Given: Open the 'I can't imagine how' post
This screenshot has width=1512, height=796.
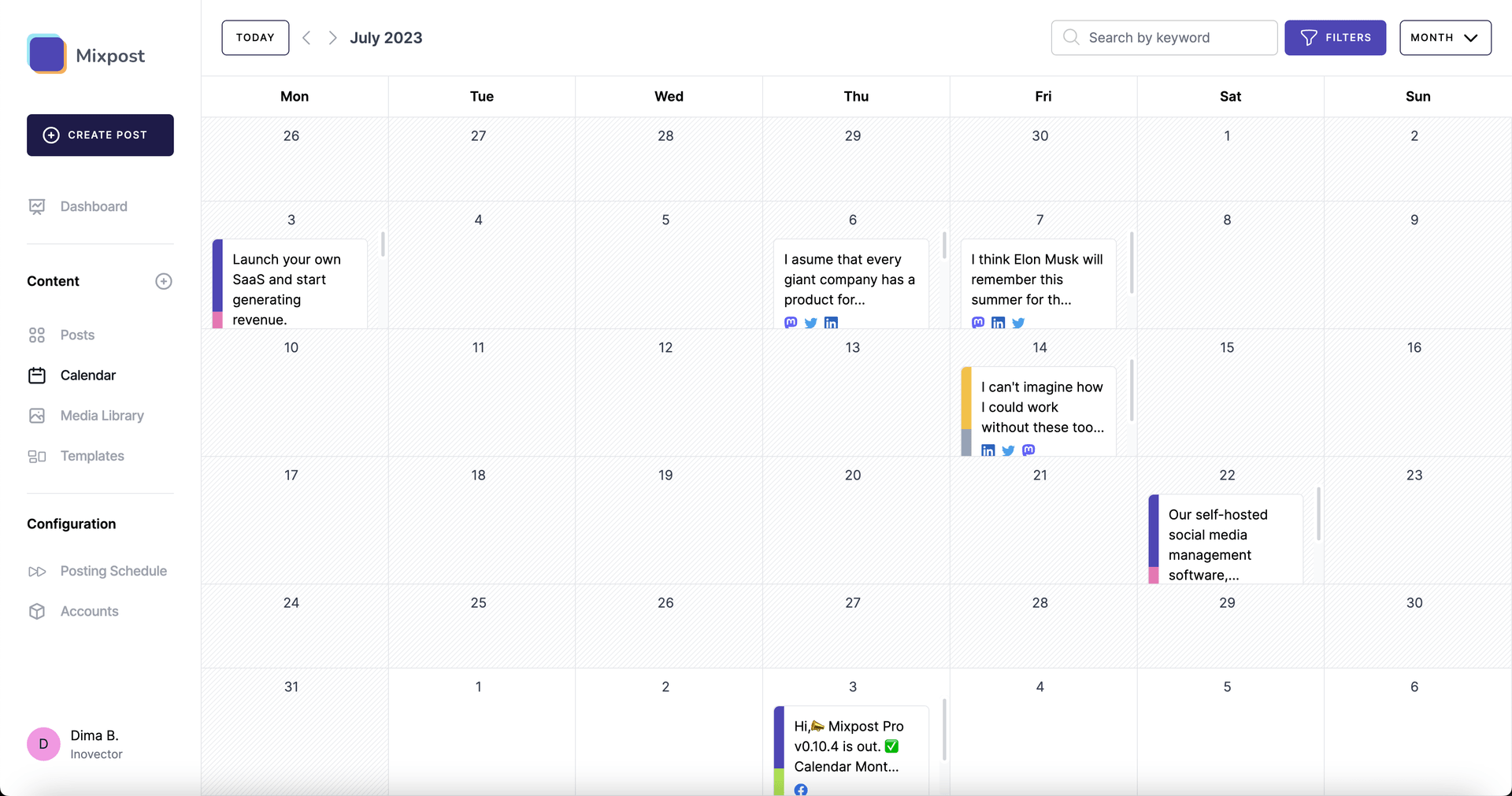Looking at the screenshot, I should click(1038, 412).
